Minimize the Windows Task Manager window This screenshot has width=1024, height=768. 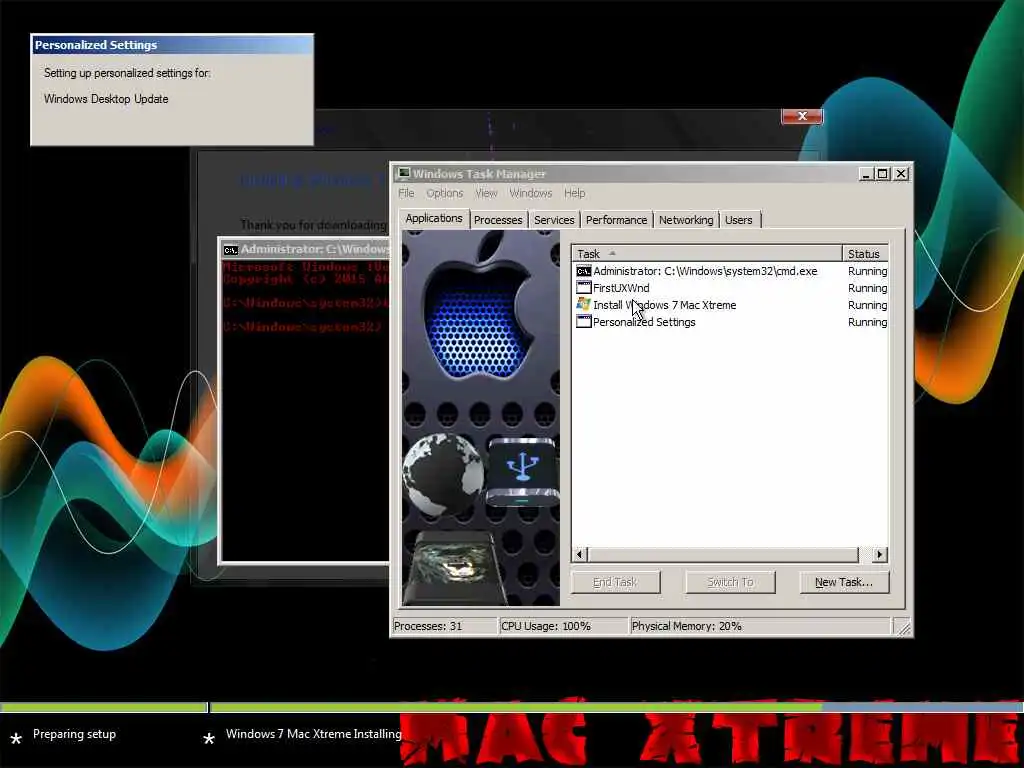pos(866,174)
